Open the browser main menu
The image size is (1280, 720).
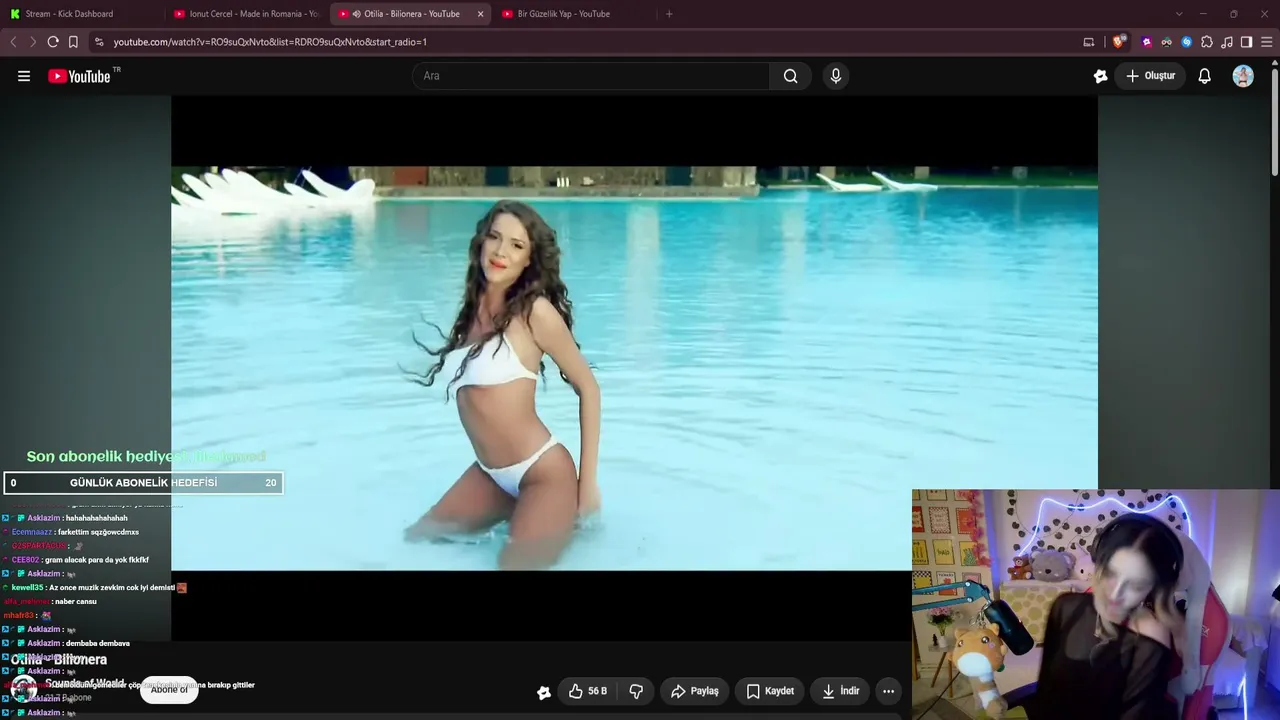(x=1267, y=42)
